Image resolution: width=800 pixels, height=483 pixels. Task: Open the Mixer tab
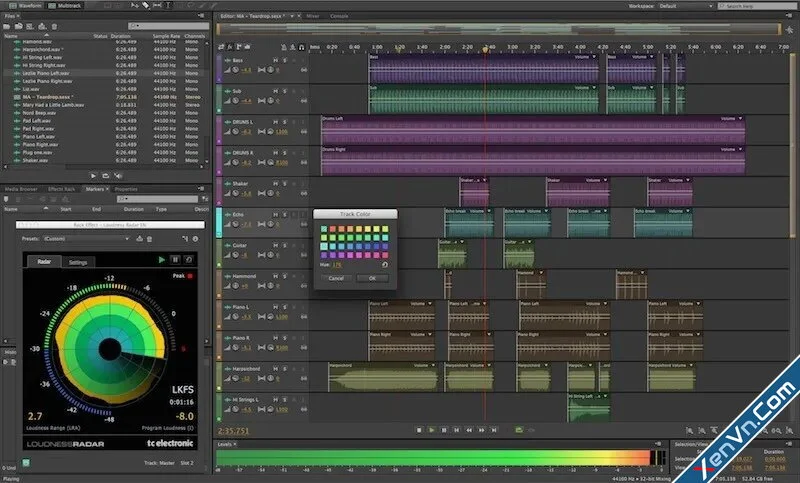[313, 16]
